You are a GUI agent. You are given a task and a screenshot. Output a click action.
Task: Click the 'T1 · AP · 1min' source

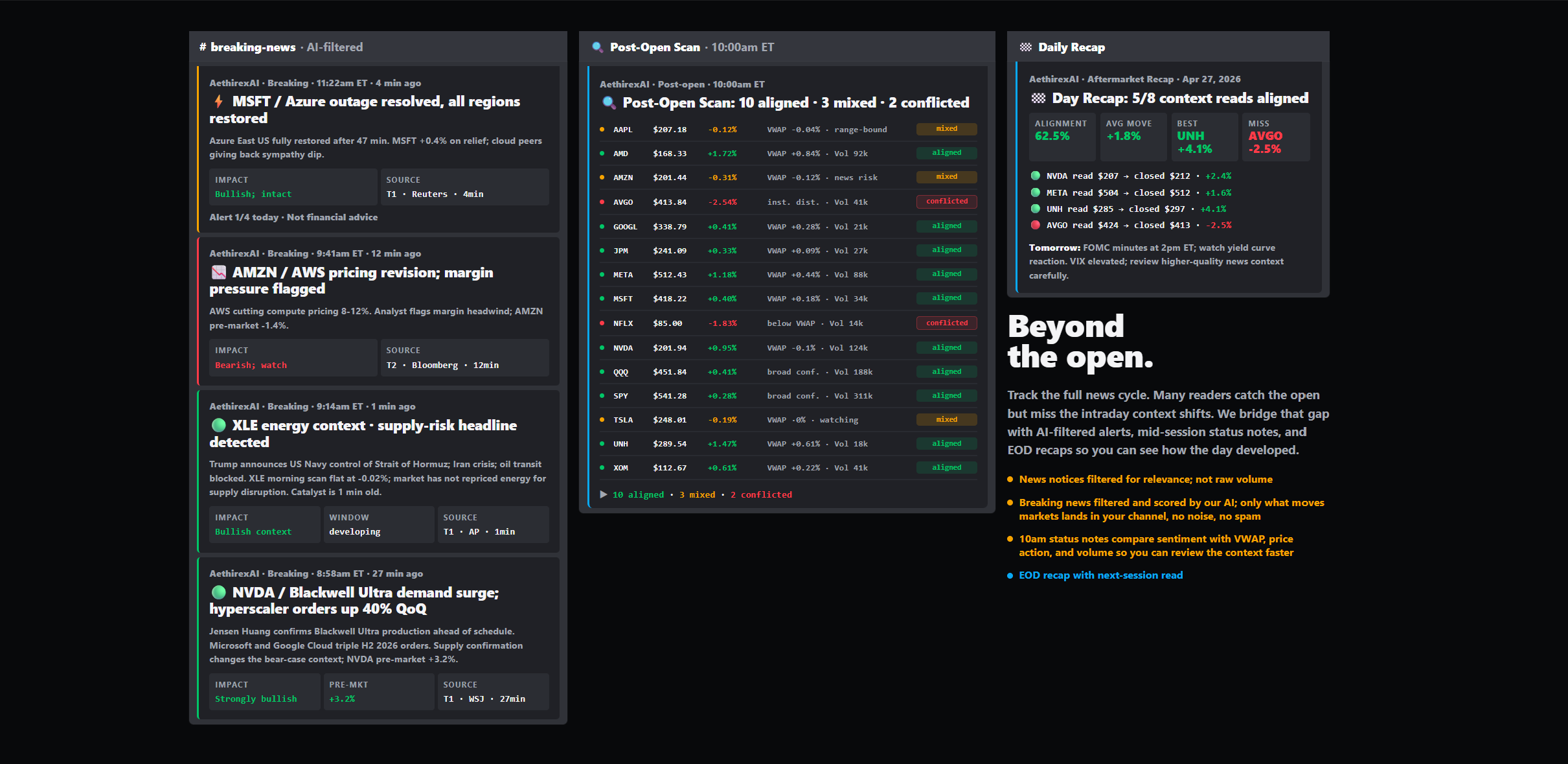click(479, 532)
